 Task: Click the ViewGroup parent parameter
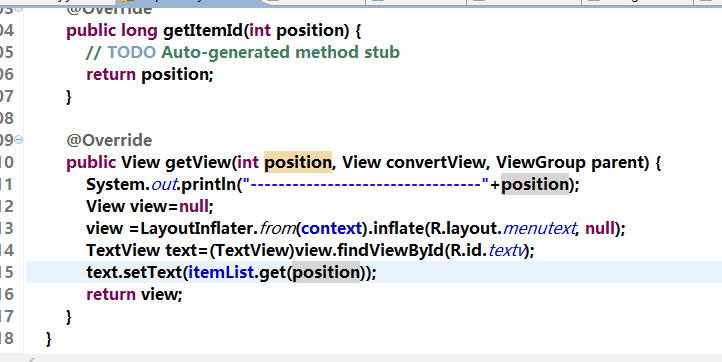[571, 162]
